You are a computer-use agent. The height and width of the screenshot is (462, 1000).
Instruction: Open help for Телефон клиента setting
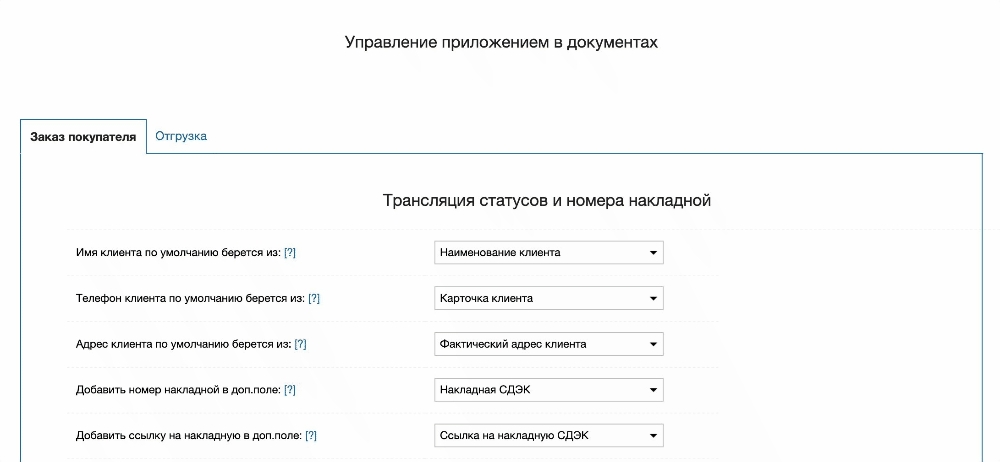(x=314, y=299)
